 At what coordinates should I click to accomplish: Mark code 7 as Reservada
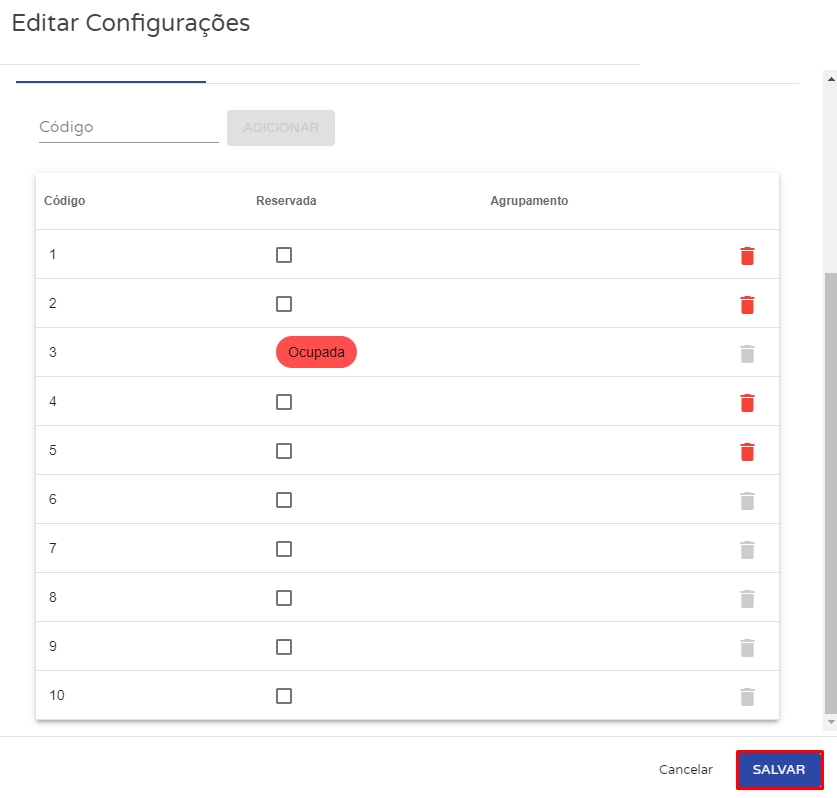click(284, 549)
